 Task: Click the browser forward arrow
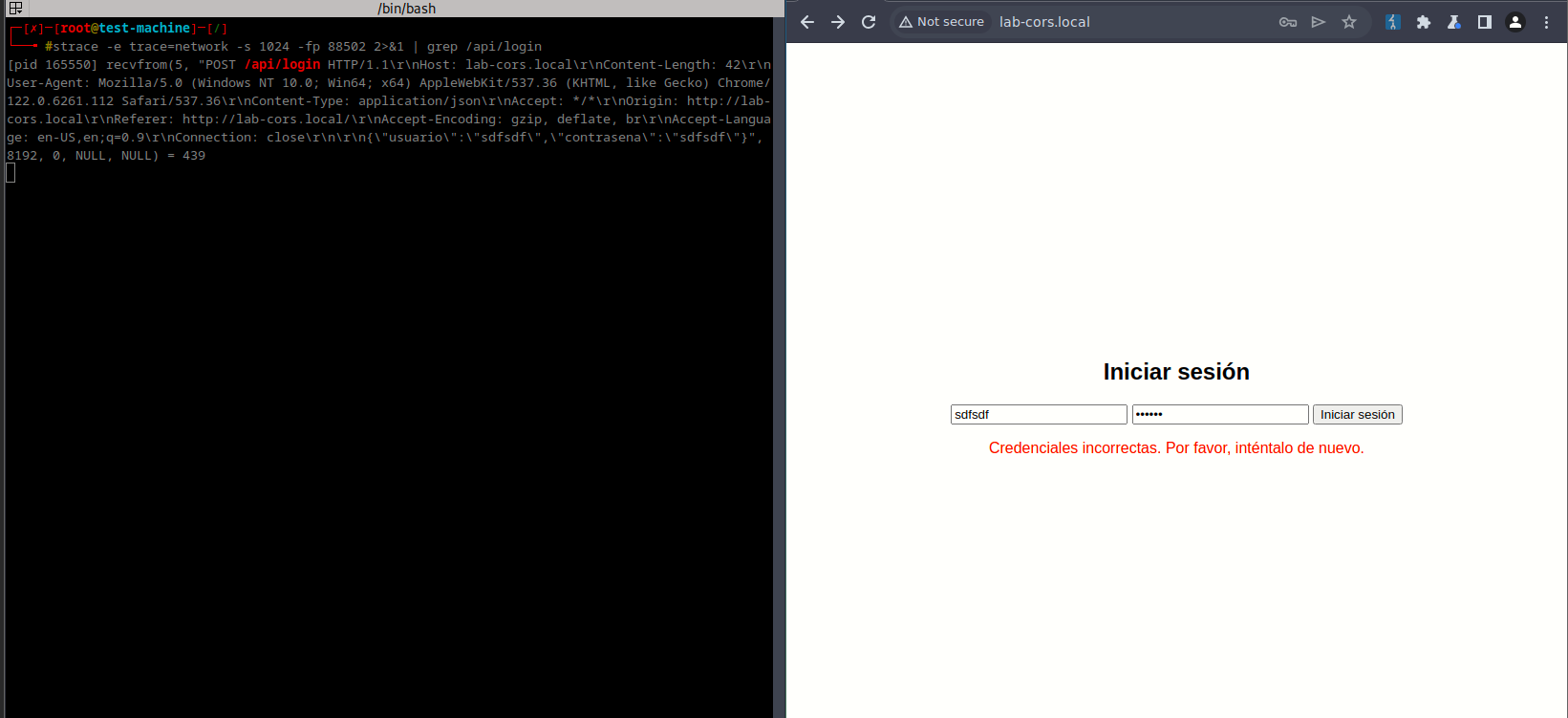838,22
